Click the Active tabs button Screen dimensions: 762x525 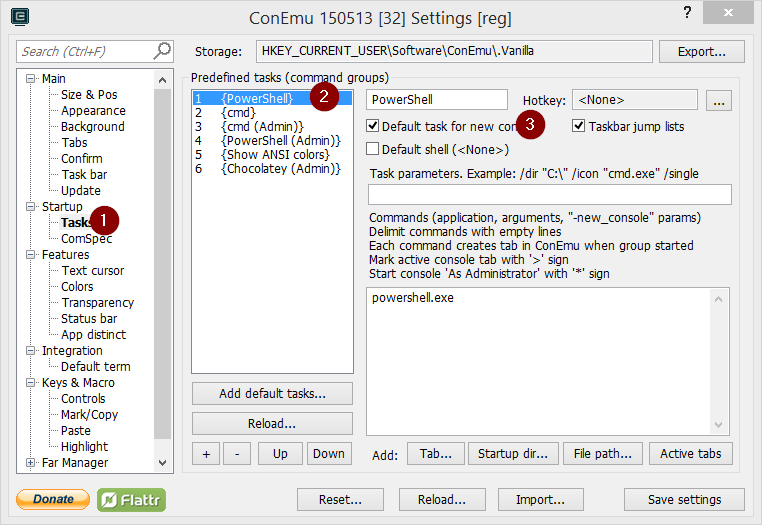691,454
